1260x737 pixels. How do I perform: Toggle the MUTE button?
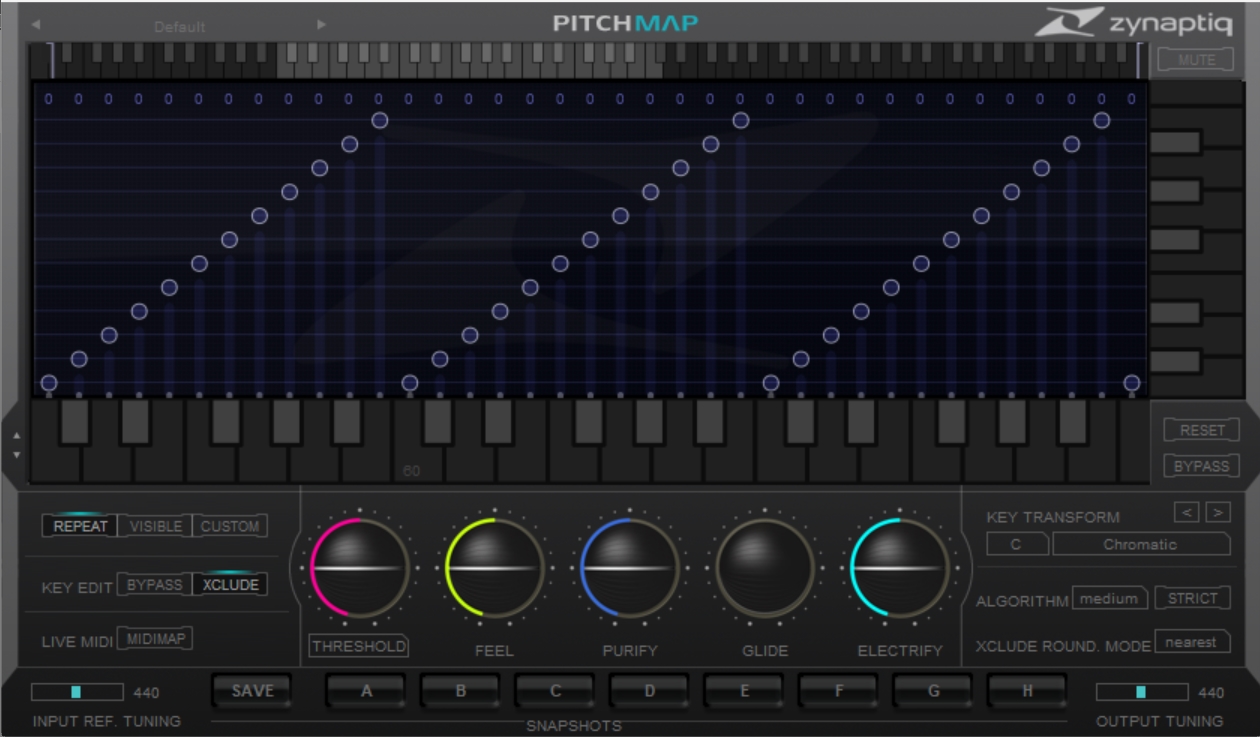pos(1195,60)
